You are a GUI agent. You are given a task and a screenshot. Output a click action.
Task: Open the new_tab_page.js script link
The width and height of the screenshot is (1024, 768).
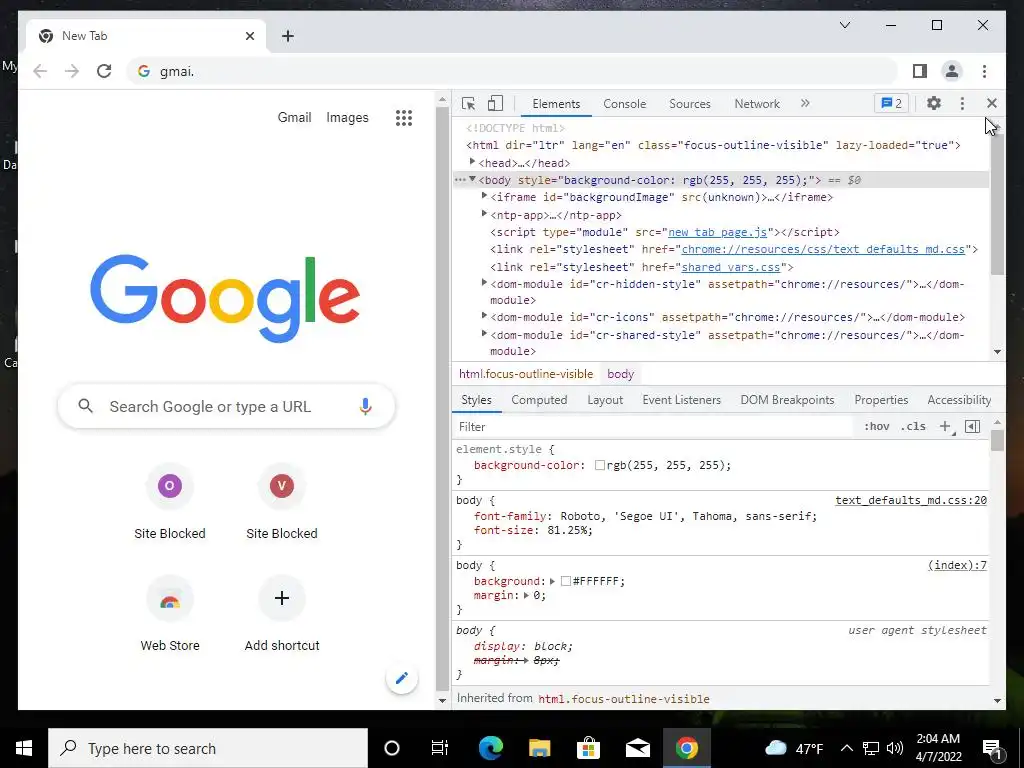coord(718,232)
